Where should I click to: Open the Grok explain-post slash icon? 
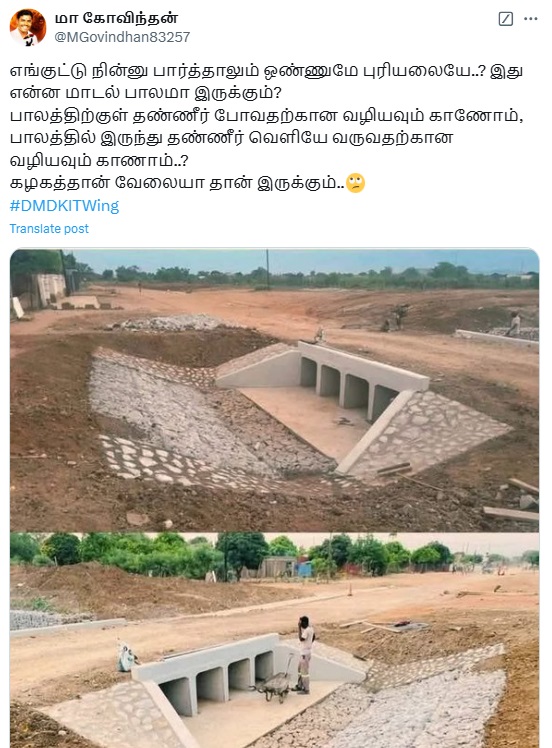pyautogui.click(x=505, y=19)
